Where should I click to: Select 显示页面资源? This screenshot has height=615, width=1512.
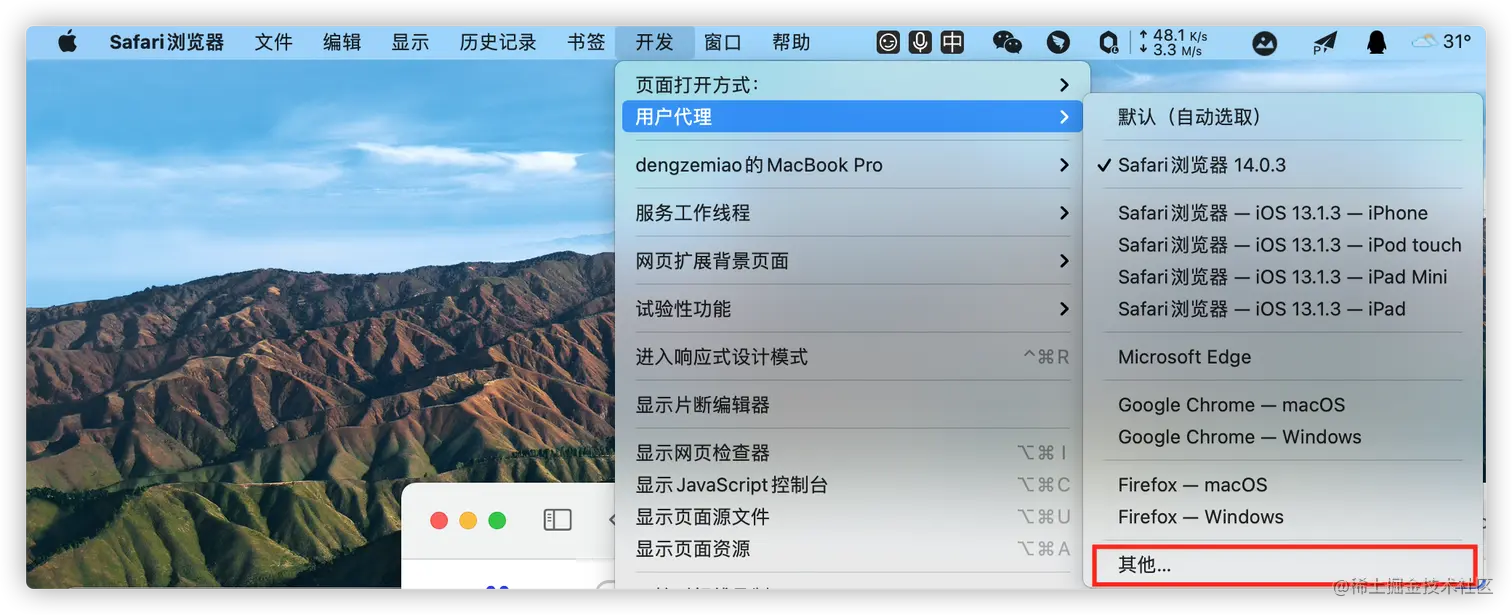tap(852, 549)
